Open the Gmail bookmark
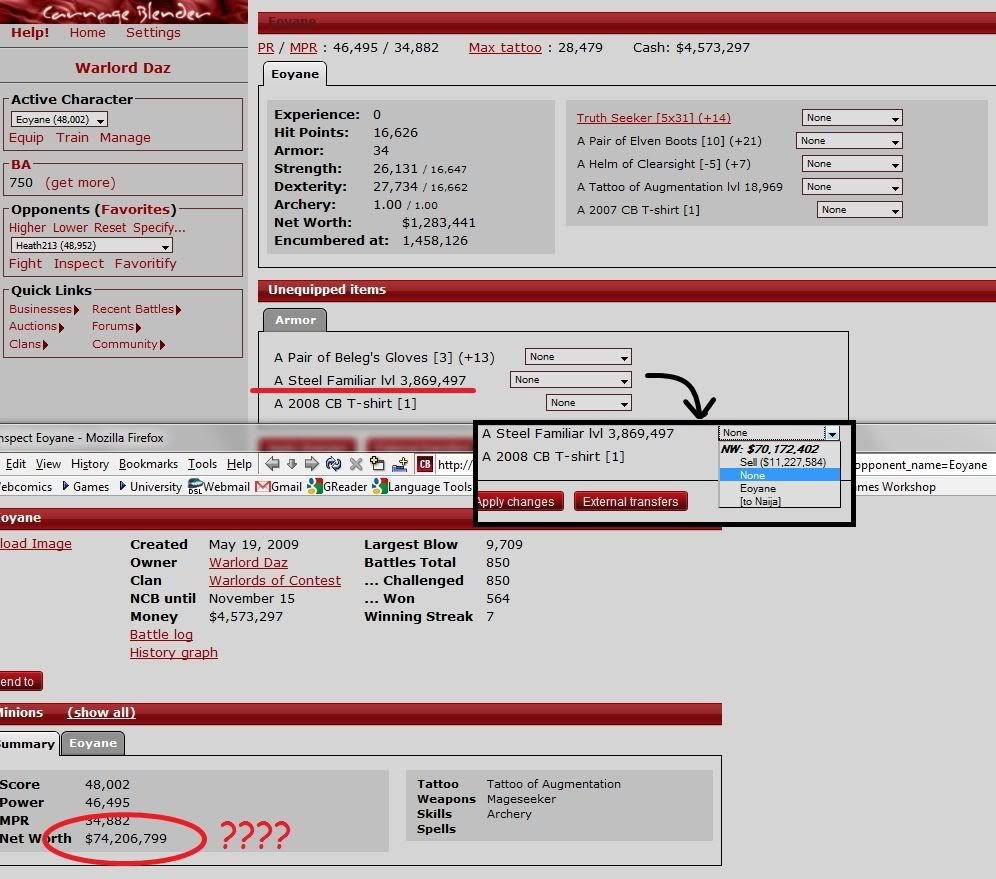 click(x=278, y=486)
